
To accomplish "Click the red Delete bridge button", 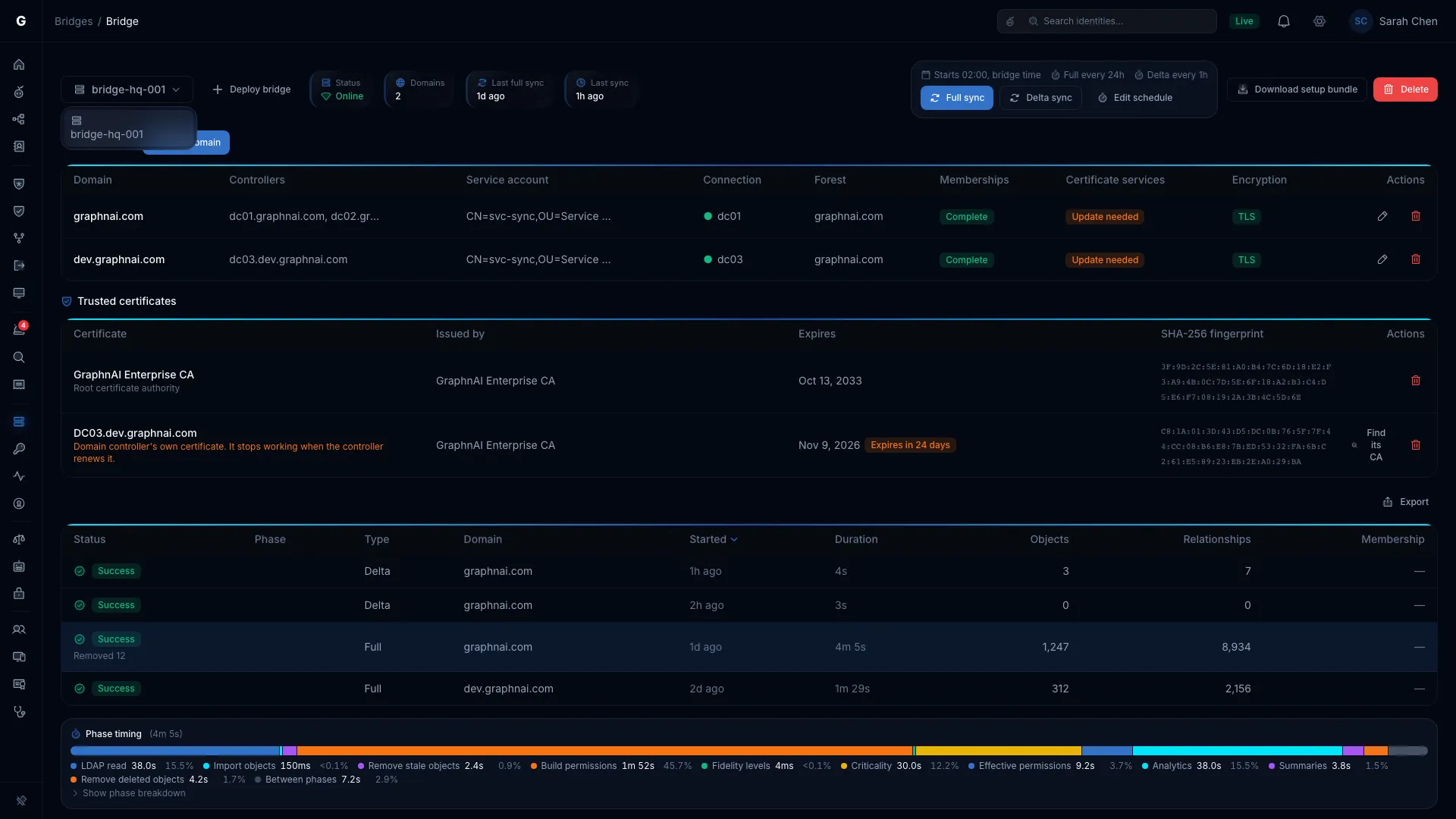I will (x=1405, y=89).
